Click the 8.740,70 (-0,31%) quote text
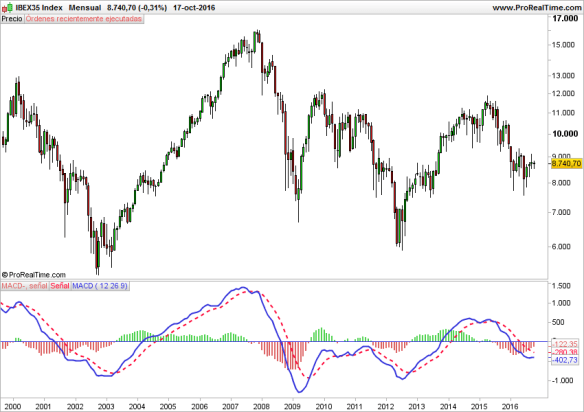The image size is (584, 412). pyautogui.click(x=137, y=7)
